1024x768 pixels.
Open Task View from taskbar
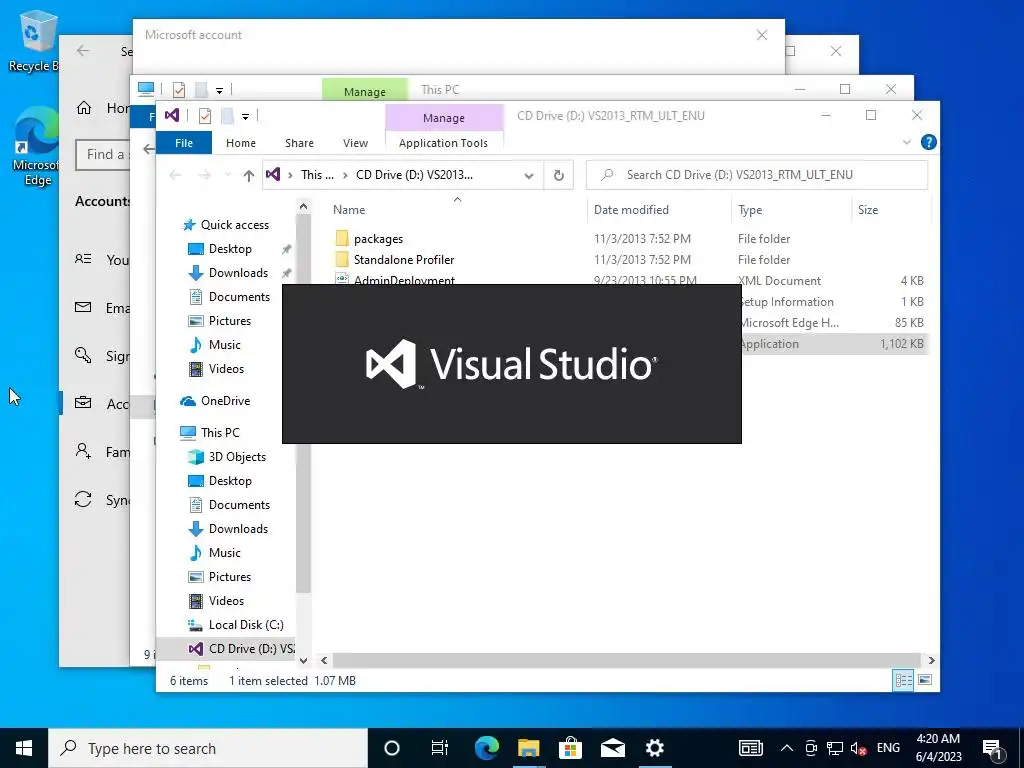coord(440,748)
